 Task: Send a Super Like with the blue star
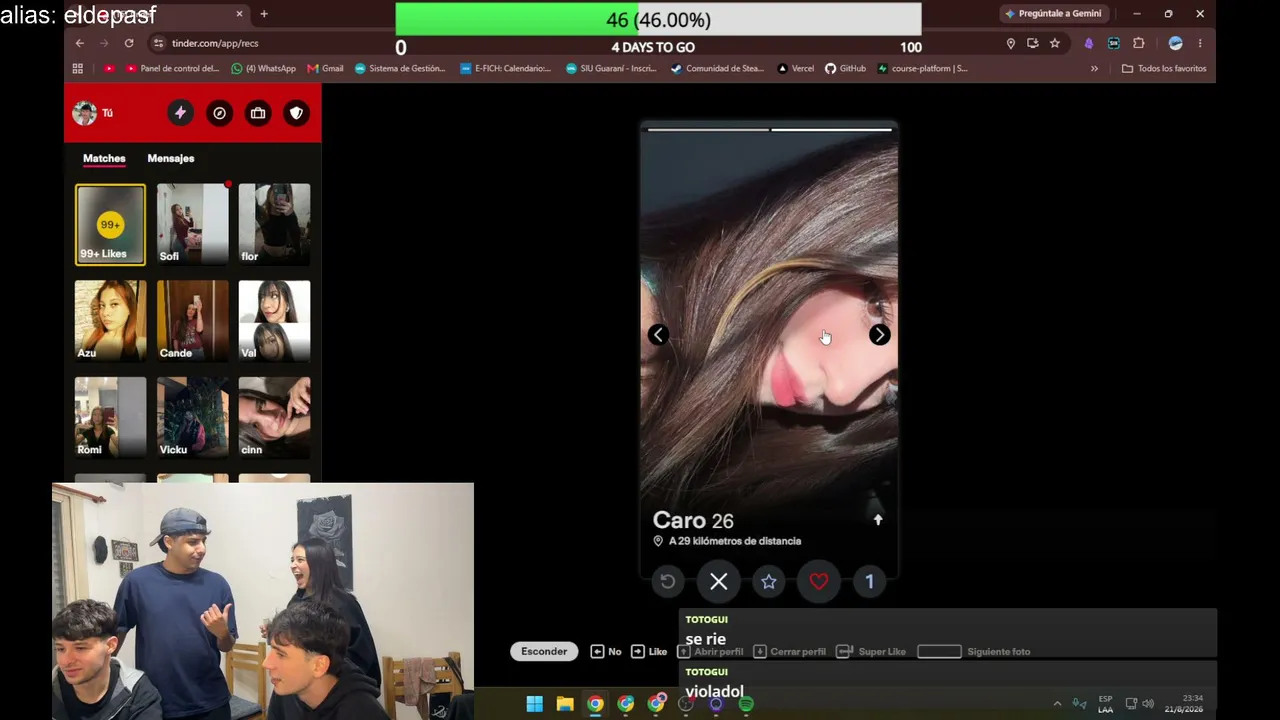coord(768,581)
